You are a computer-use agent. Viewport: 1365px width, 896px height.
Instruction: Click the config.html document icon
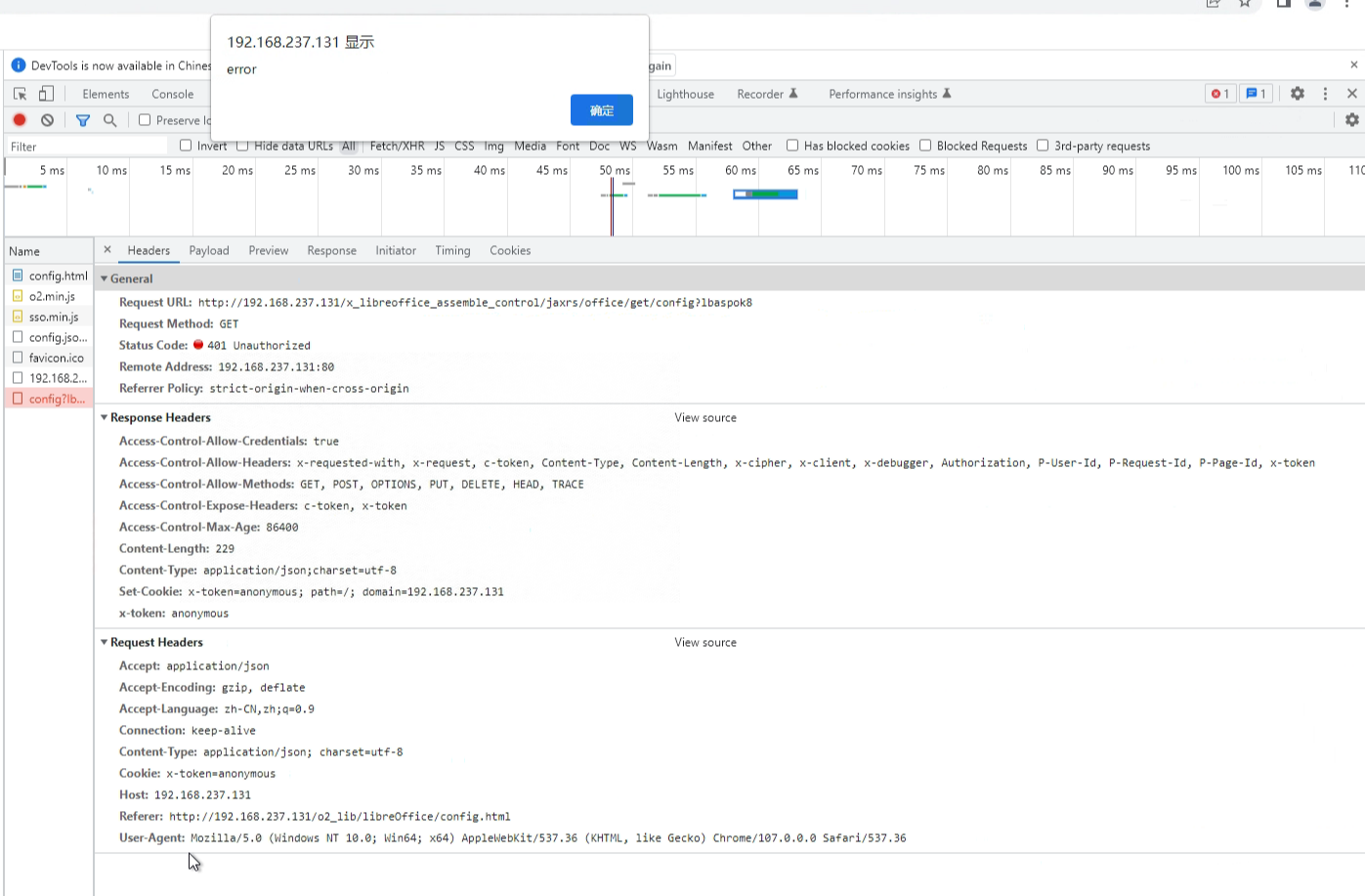pyautogui.click(x=18, y=276)
